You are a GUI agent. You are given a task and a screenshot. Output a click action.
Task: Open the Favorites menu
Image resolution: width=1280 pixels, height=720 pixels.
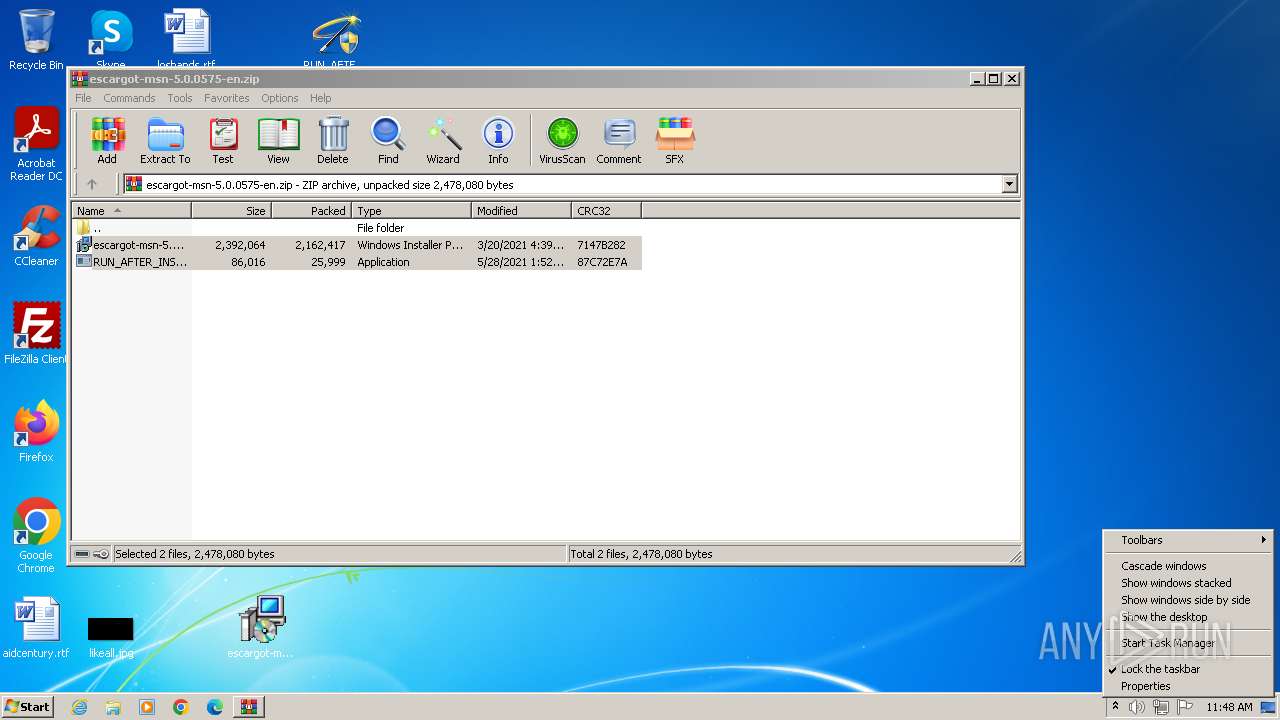click(227, 98)
